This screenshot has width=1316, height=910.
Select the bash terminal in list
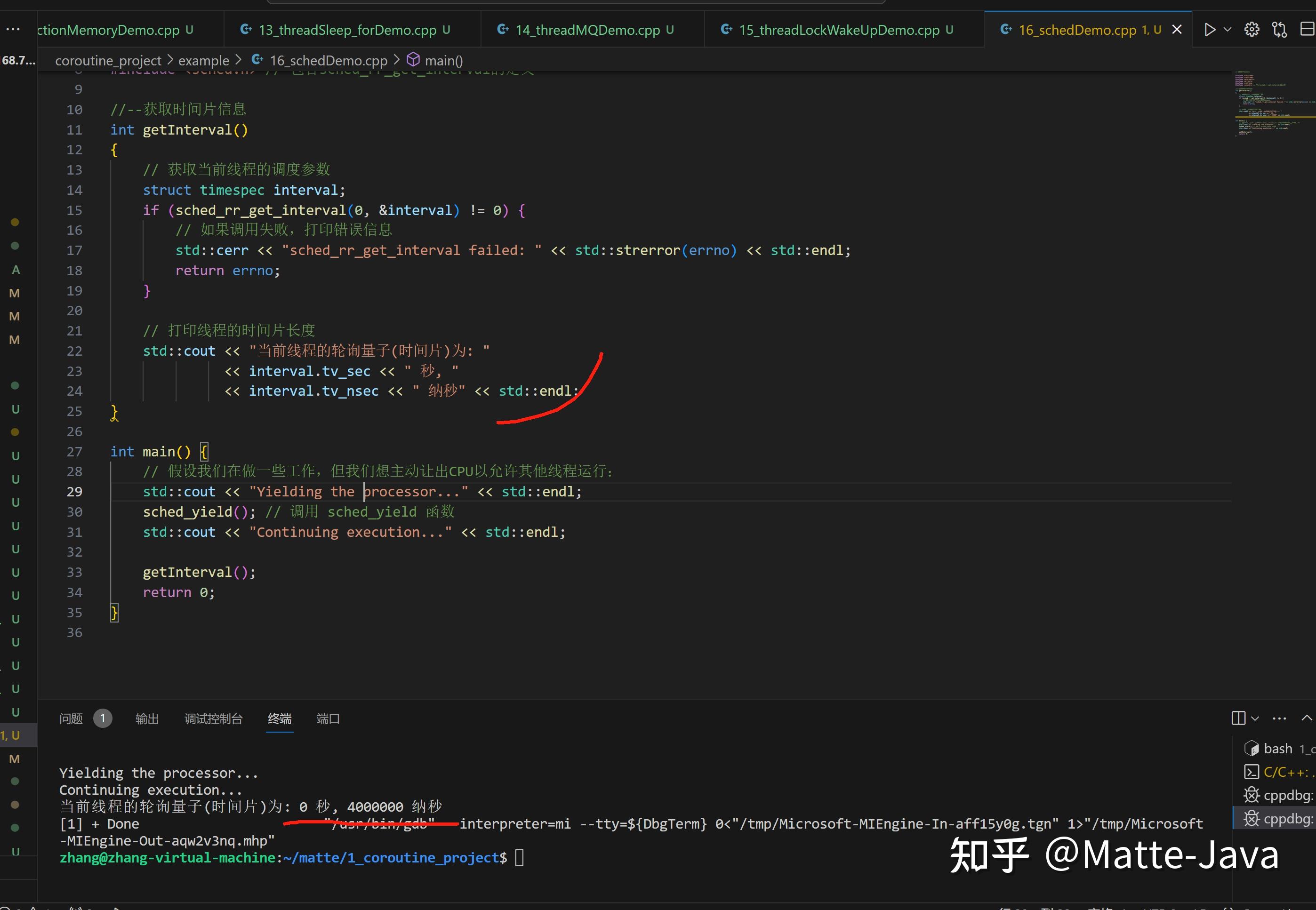point(1278,749)
